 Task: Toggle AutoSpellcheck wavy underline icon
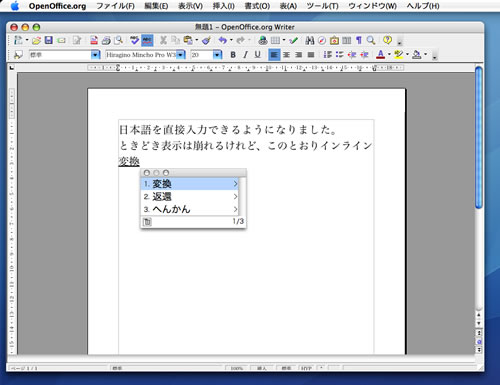[x=147, y=40]
